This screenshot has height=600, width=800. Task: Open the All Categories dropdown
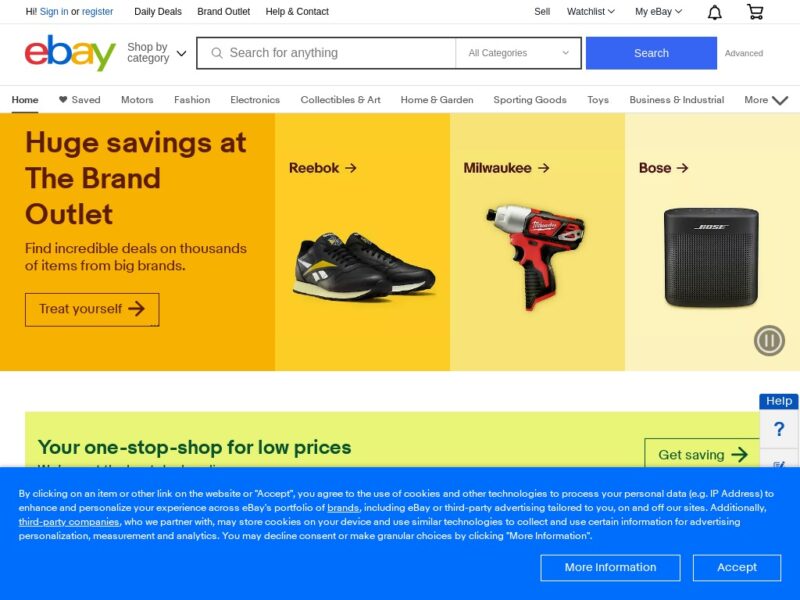(x=518, y=53)
